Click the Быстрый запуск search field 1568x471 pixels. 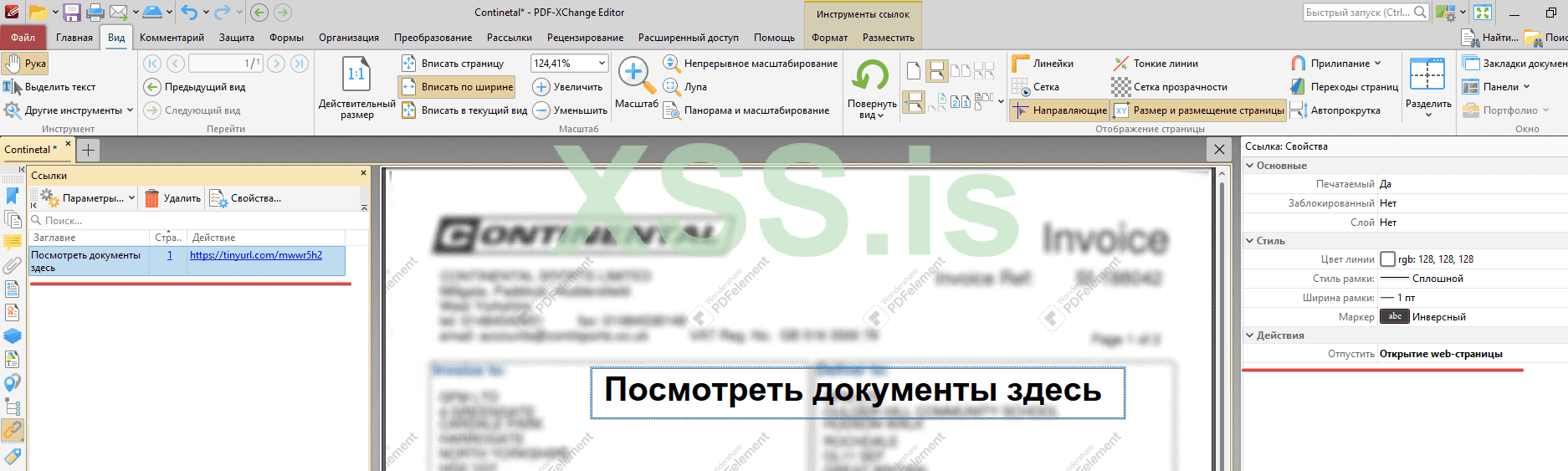coord(1365,13)
